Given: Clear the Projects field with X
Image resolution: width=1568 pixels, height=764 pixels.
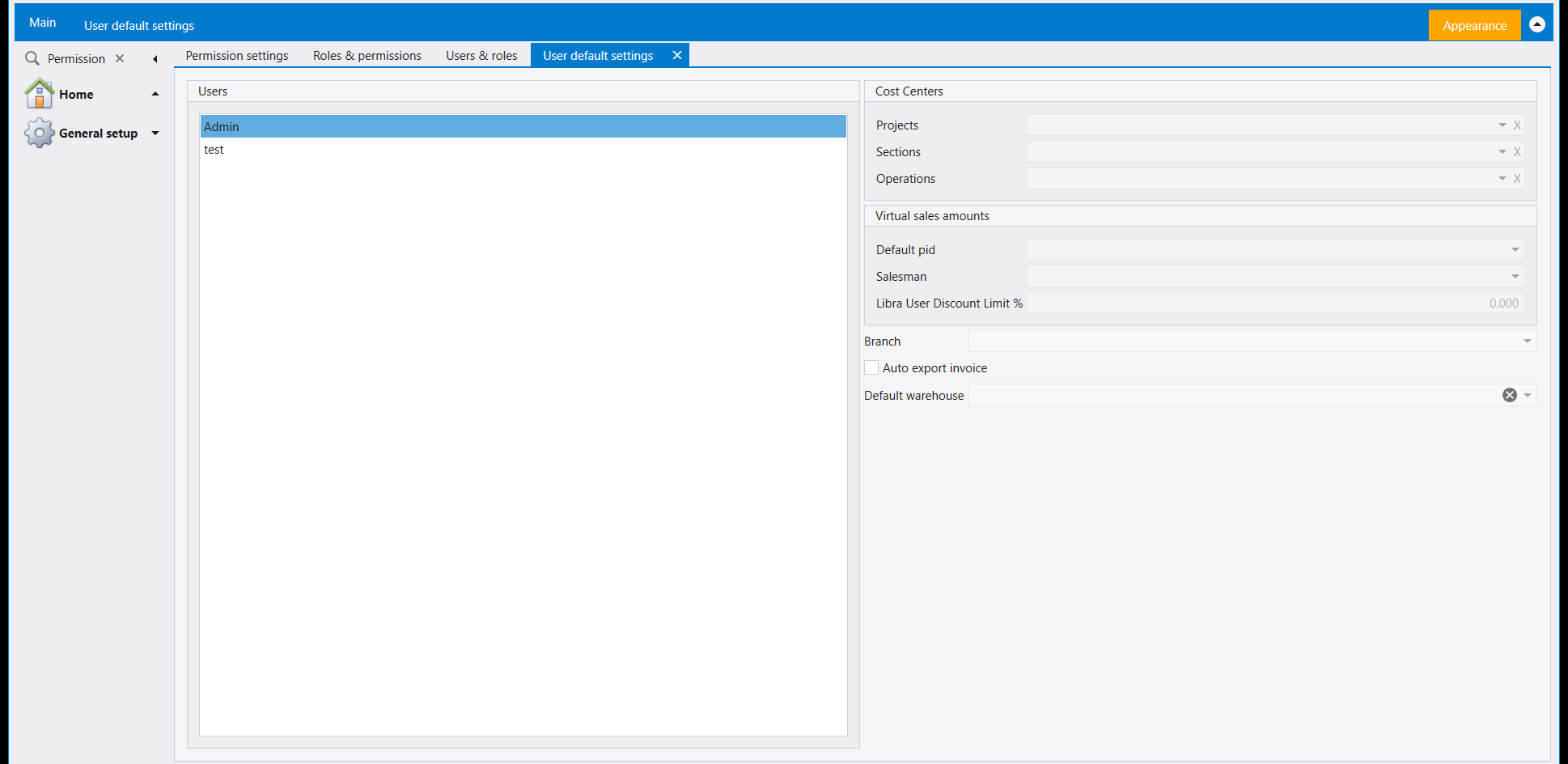Looking at the screenshot, I should click(1517, 125).
